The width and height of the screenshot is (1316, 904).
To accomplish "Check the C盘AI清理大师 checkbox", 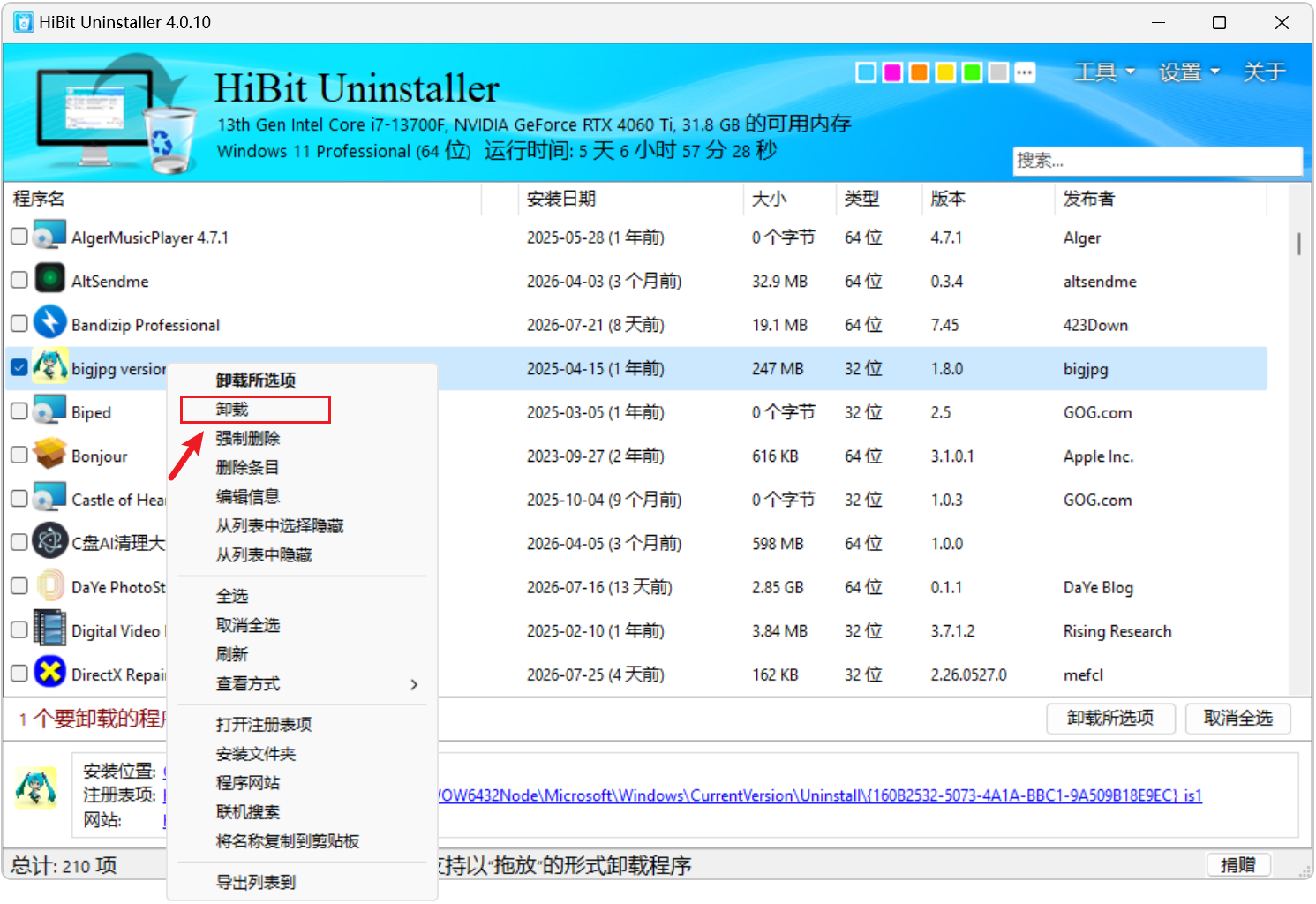I will point(19,541).
